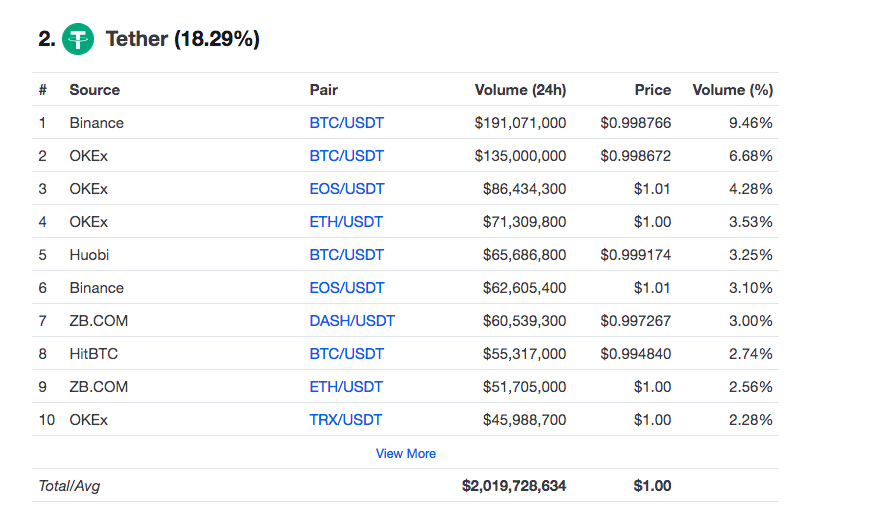
Task: Click the 4.28% volume percentage
Action: [x=750, y=189]
